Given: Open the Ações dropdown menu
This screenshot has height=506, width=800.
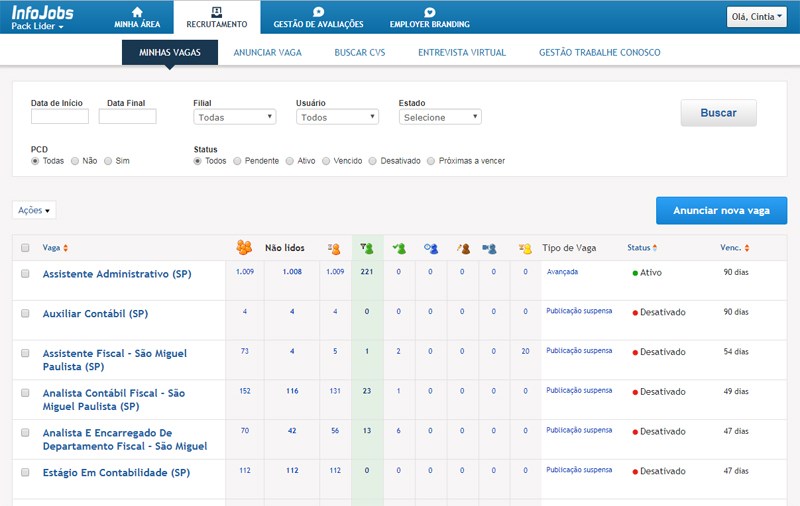Looking at the screenshot, I should 34,210.
